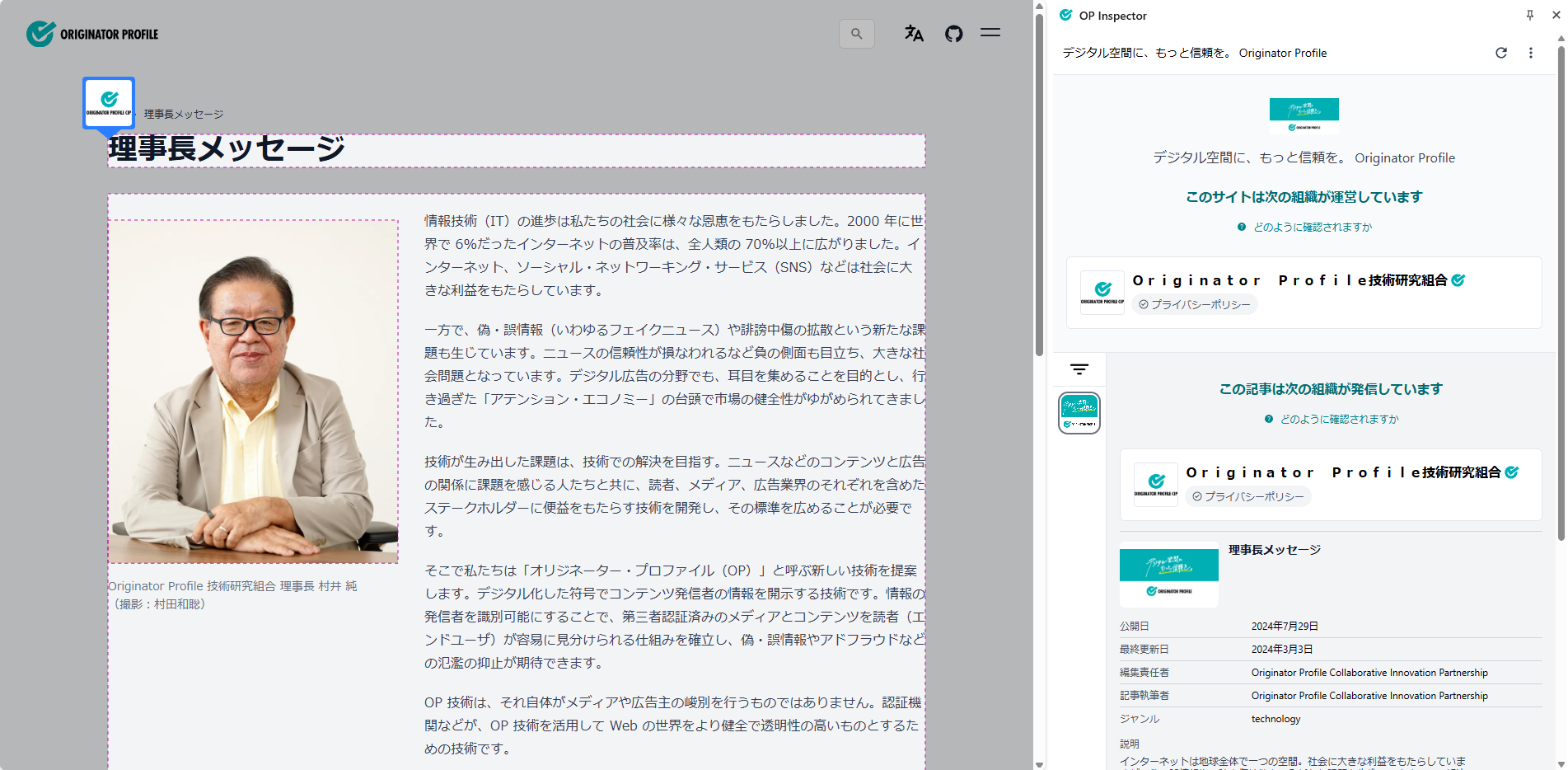Screen dimensions: 1568x770
Task: Close the OP Inspector side panel
Action: tap(1556, 15)
